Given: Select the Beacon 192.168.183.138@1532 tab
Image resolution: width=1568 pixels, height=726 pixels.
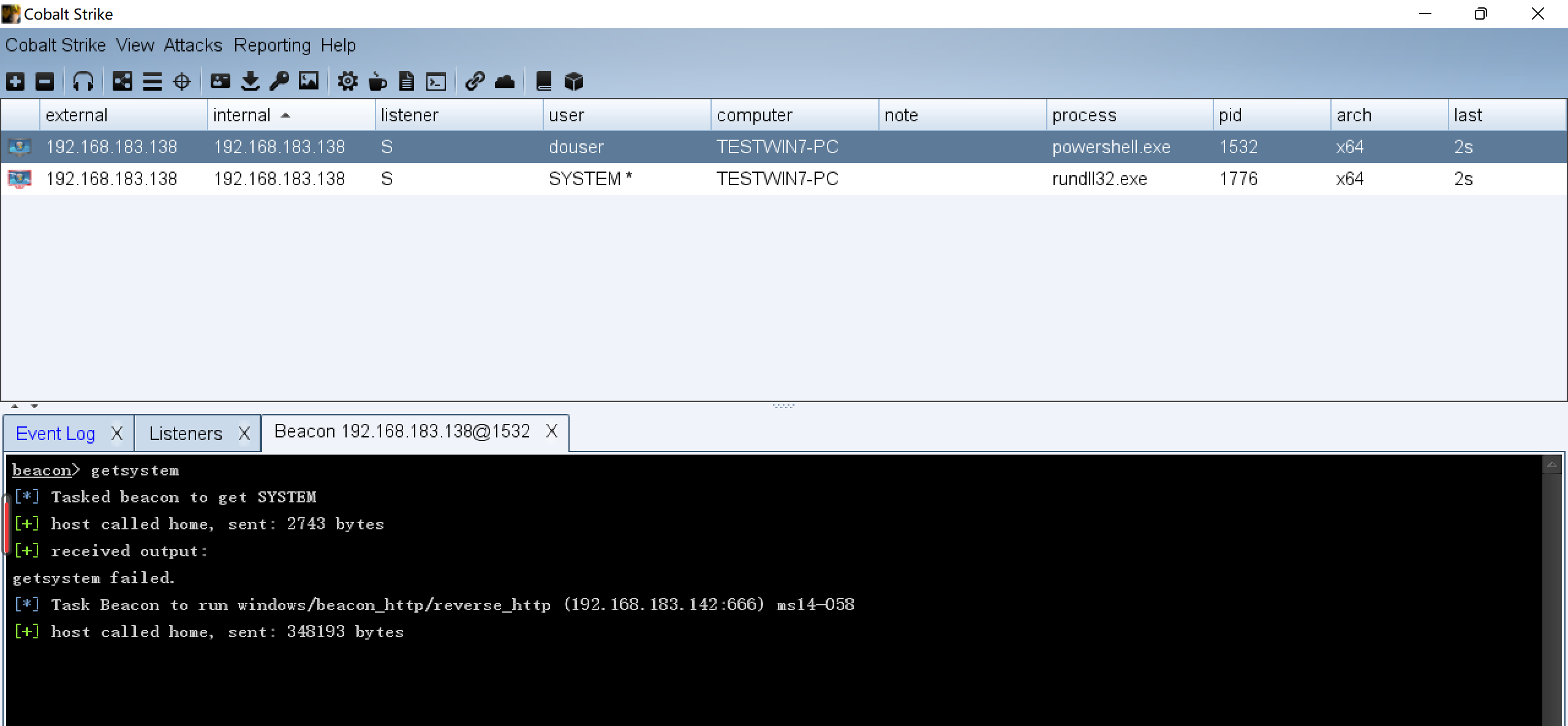Looking at the screenshot, I should (x=402, y=431).
